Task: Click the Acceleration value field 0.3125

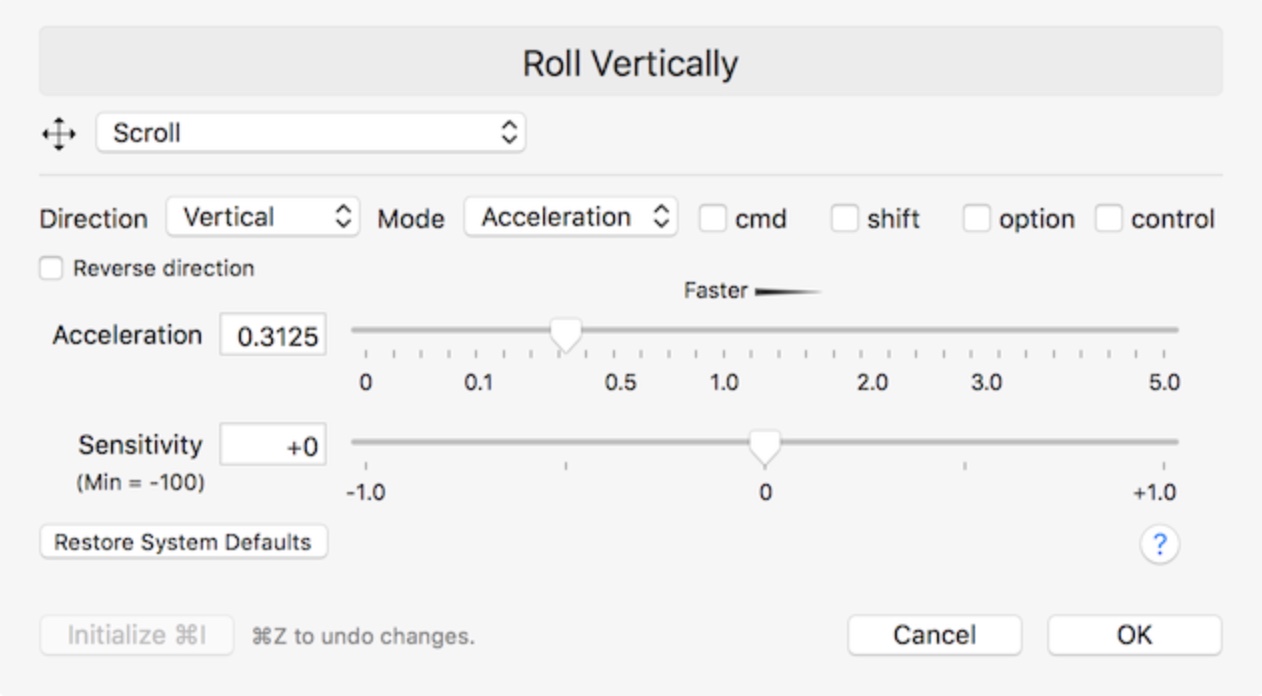Action: [273, 337]
